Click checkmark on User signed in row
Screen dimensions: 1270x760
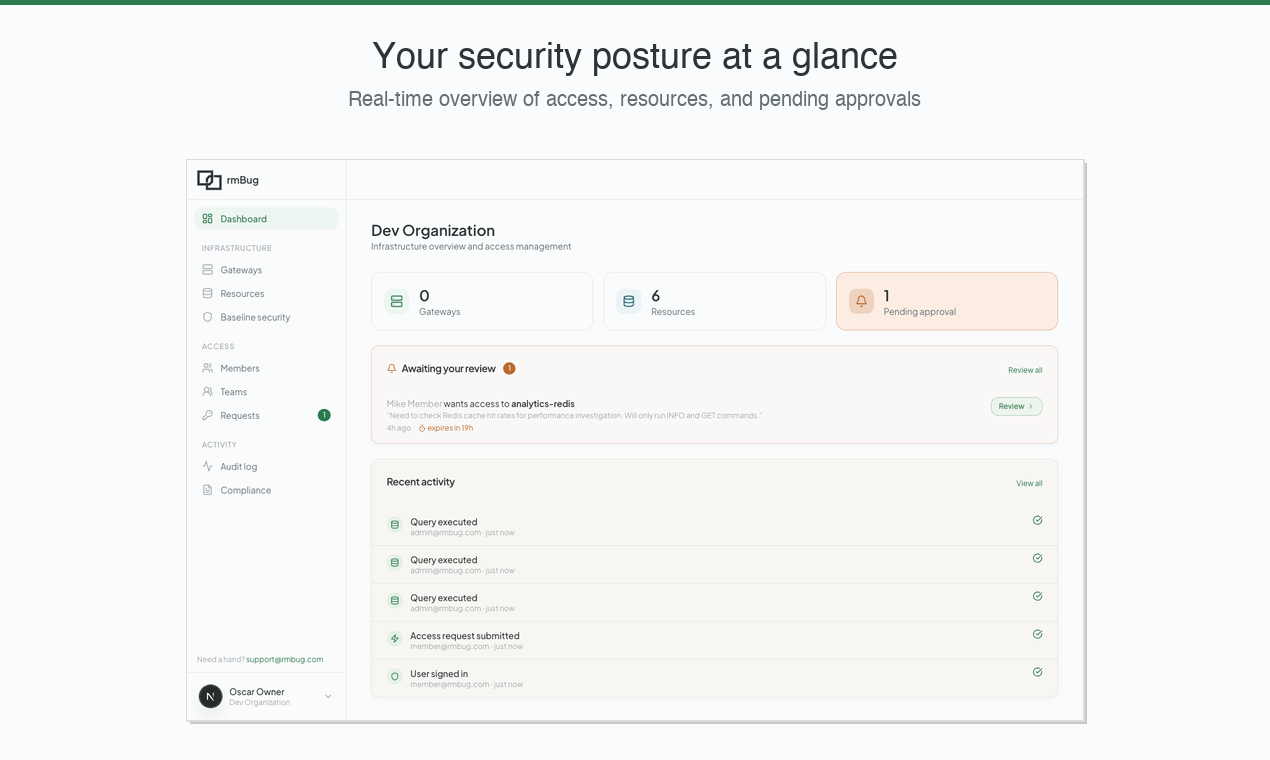(x=1037, y=672)
